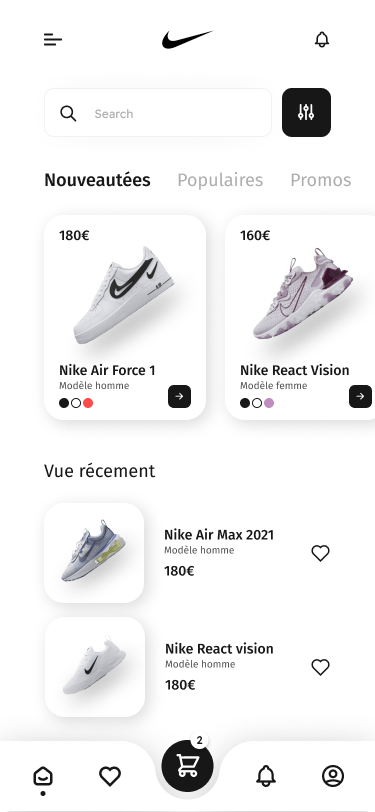The width and height of the screenshot is (375, 812).
Task: Select the Nouveautées tab
Action: pyautogui.click(x=97, y=180)
